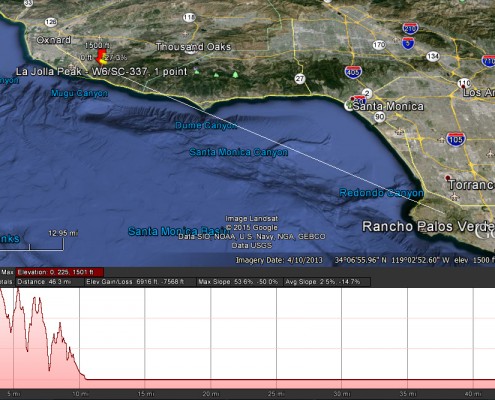This screenshot has width=495, height=400.
Task: Click the red Elevation stats box
Action: pos(60,272)
